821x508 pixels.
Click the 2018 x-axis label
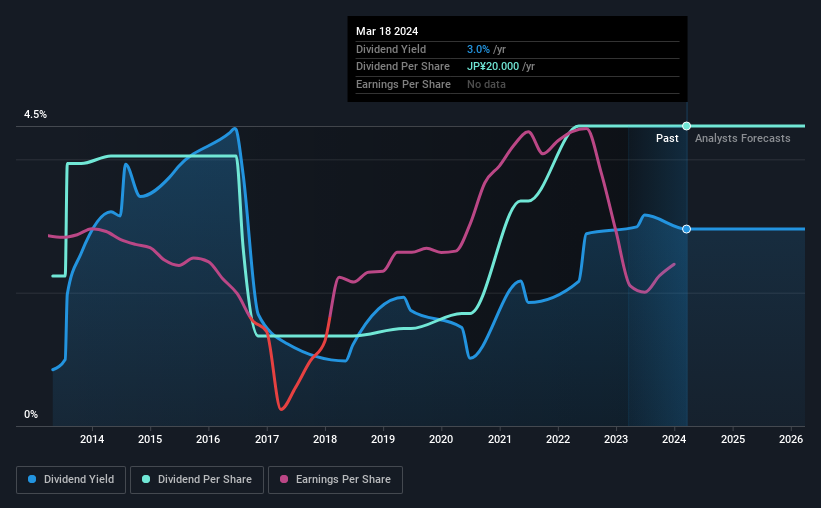(x=325, y=439)
